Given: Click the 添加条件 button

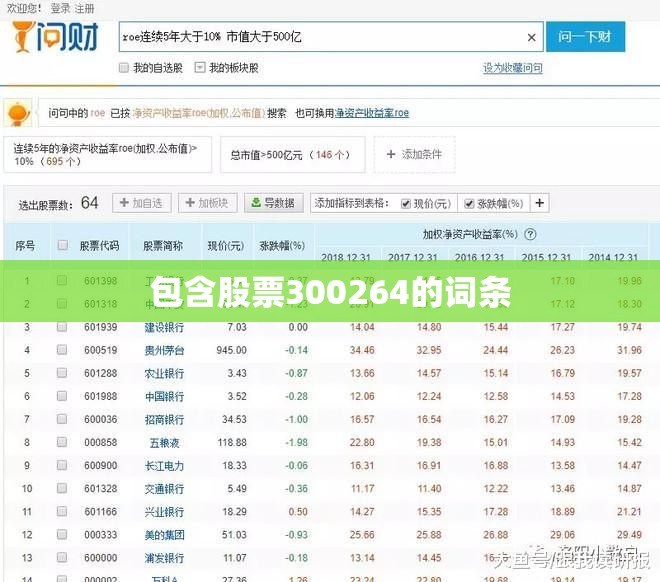Looking at the screenshot, I should tap(415, 154).
